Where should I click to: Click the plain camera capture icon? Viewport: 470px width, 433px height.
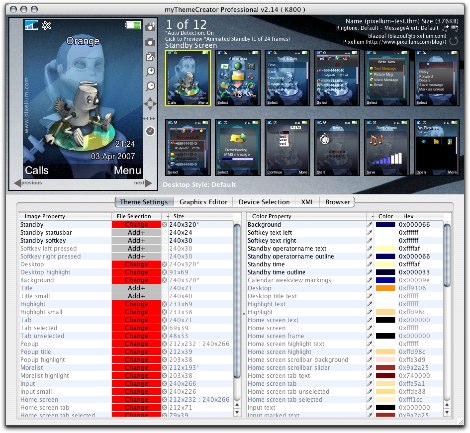click(x=150, y=42)
